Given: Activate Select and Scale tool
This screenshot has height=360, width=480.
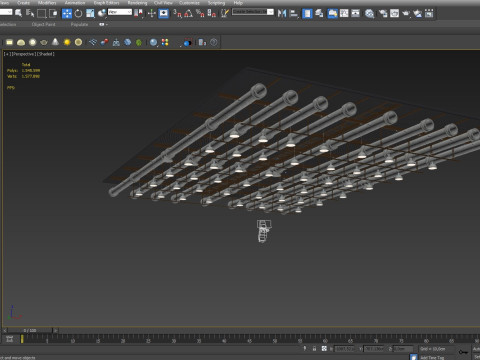Looking at the screenshot, I should pos(90,13).
